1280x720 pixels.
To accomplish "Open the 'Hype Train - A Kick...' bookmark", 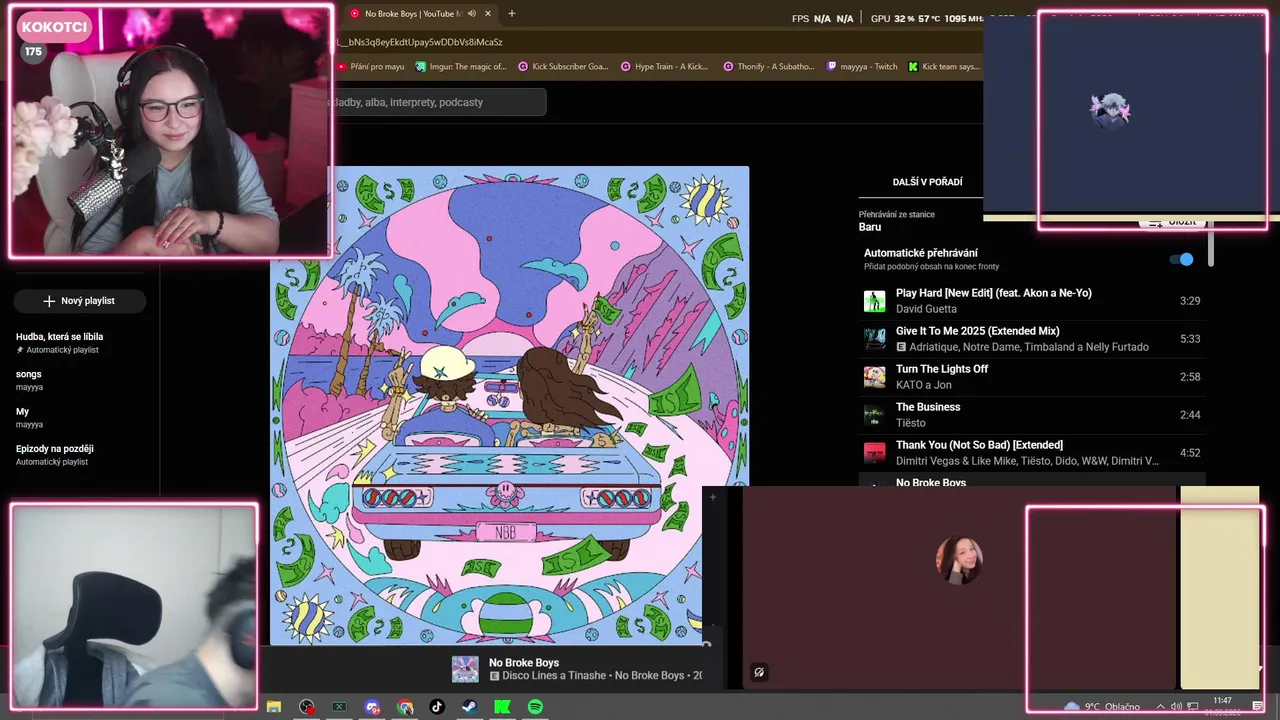I will pos(664,67).
